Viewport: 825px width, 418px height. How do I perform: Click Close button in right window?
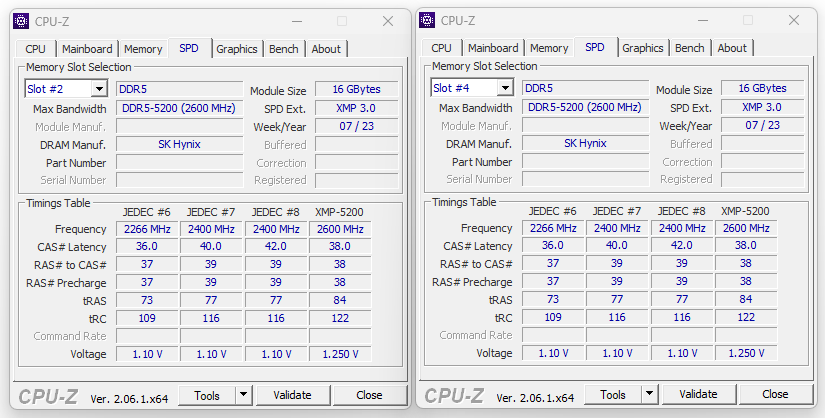pos(776,394)
